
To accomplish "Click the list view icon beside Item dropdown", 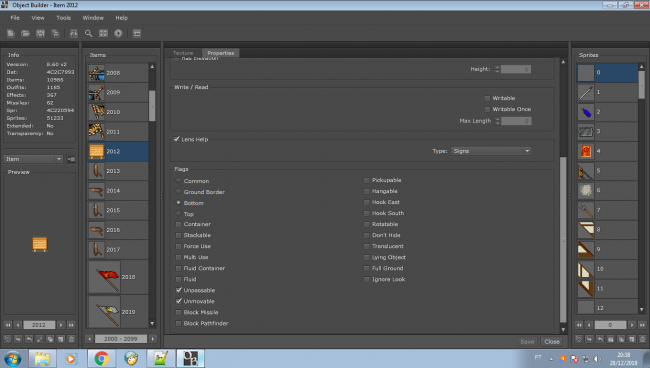I will tap(71, 159).
